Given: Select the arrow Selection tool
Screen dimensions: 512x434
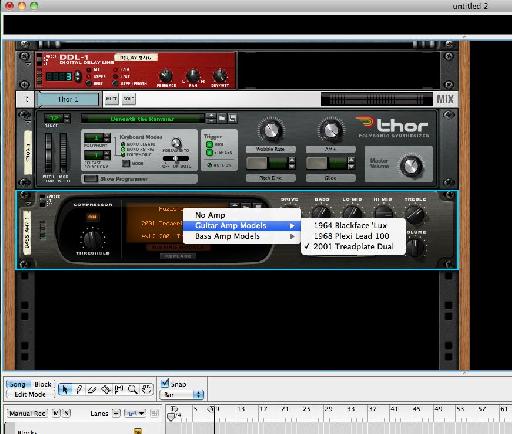Looking at the screenshot, I should point(65,389).
